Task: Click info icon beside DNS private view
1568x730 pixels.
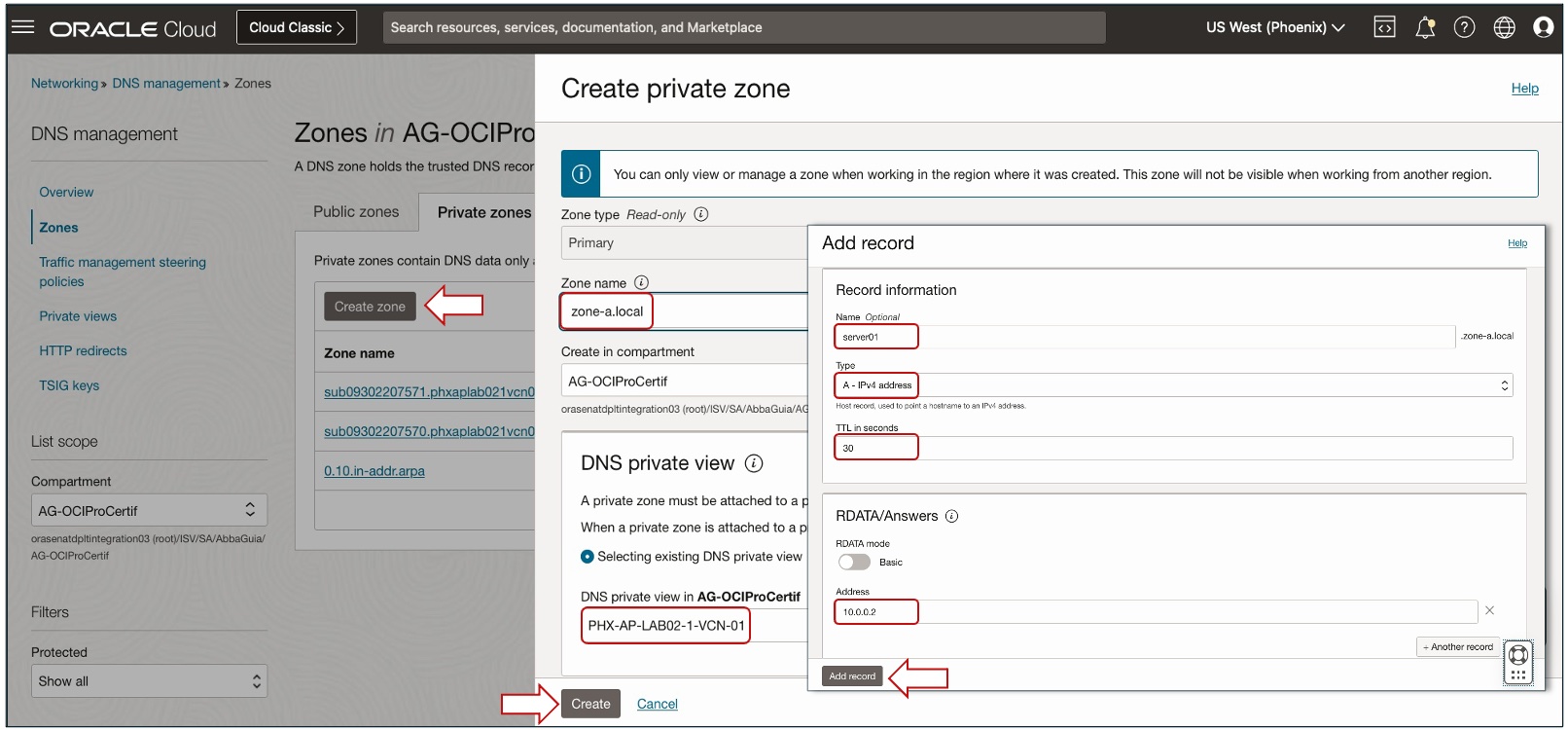Action: 754,463
